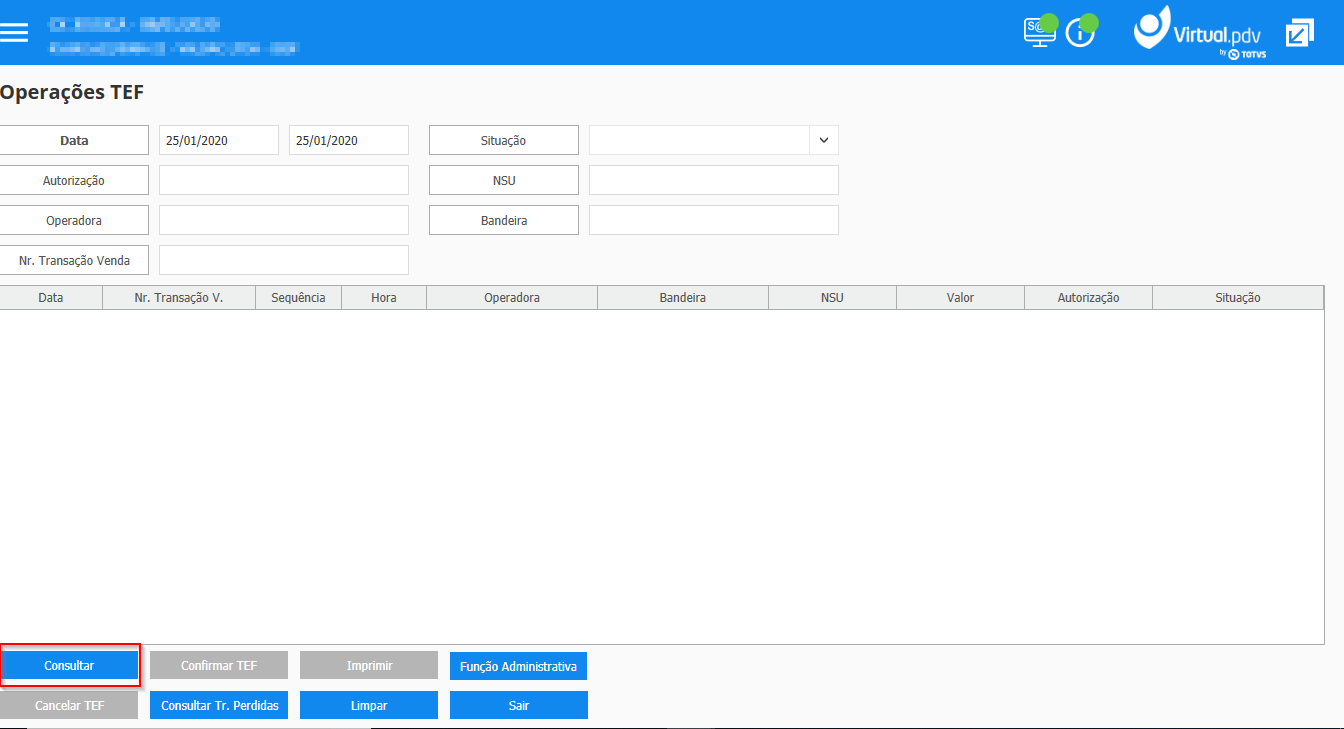Click the Imprimir button
The height and width of the screenshot is (729, 1344).
click(369, 666)
